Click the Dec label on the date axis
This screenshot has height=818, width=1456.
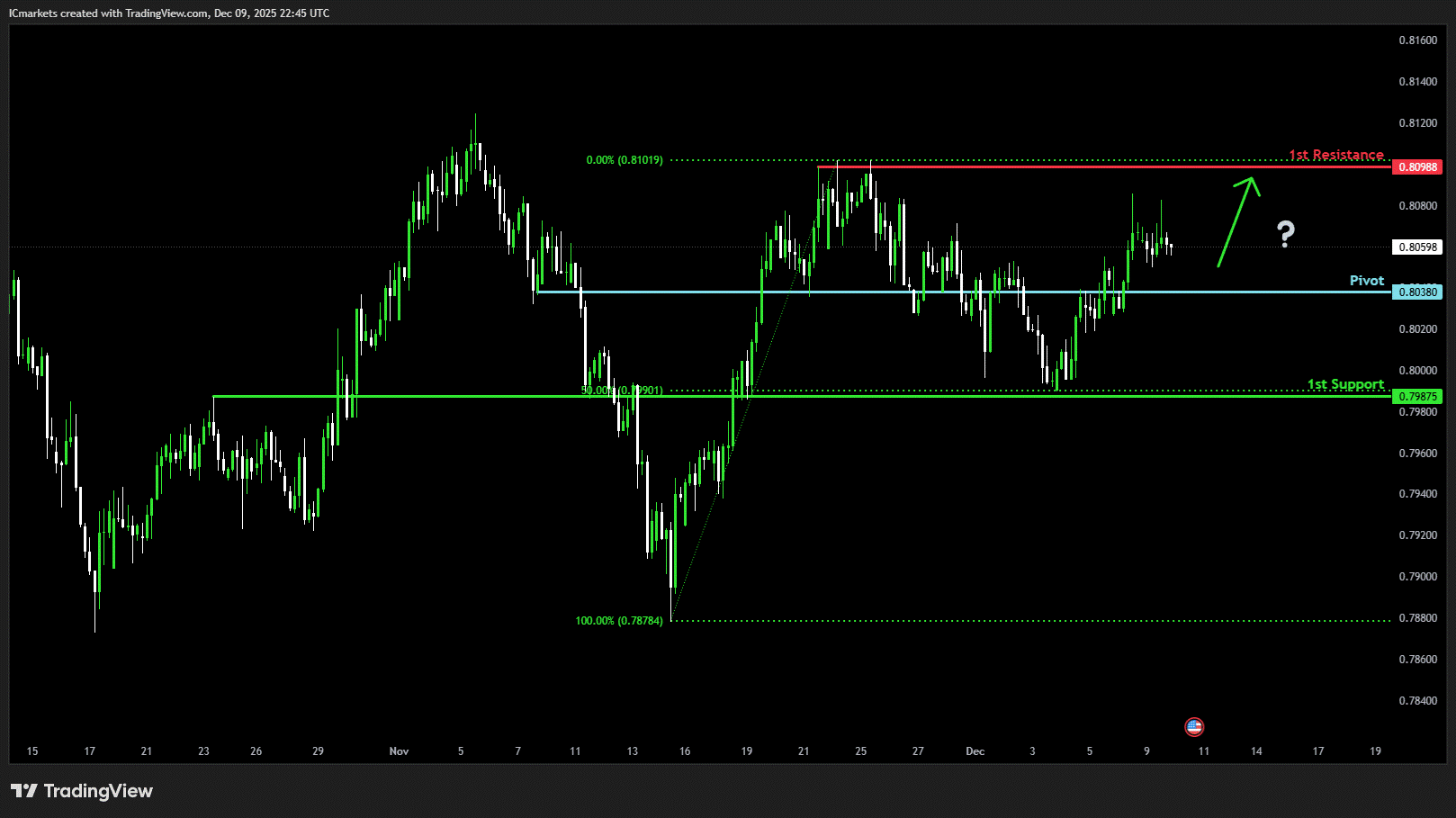pos(975,751)
